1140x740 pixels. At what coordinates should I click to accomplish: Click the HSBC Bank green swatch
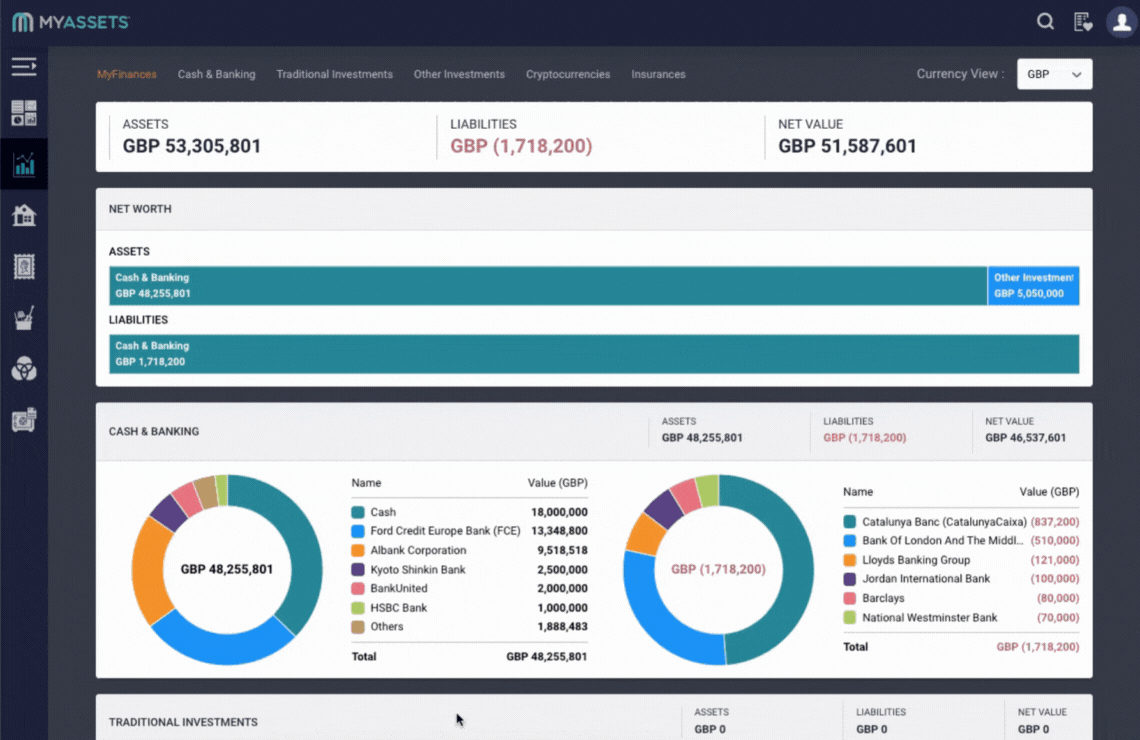(x=358, y=608)
